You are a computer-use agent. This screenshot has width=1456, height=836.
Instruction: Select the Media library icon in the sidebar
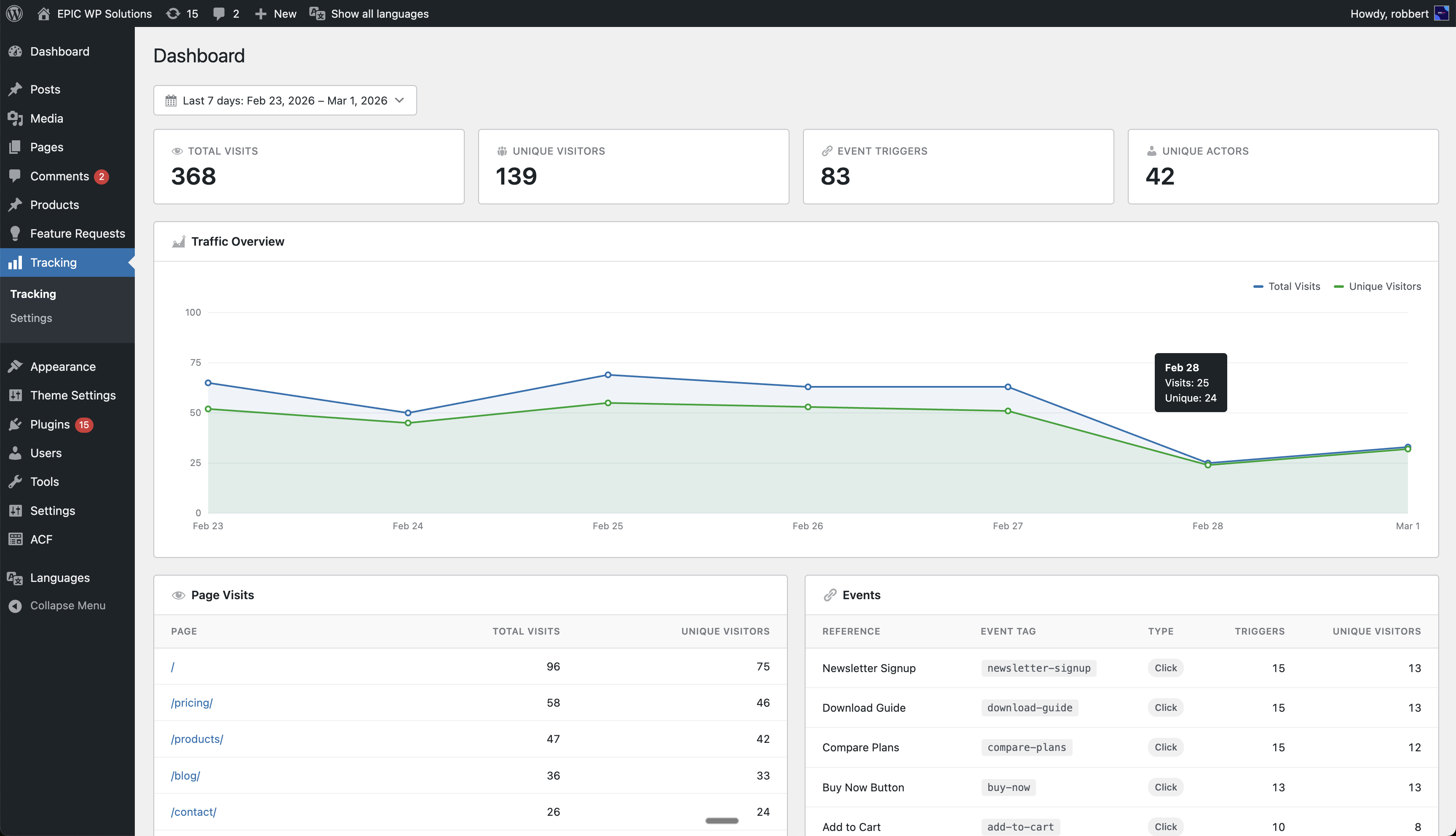pos(16,118)
